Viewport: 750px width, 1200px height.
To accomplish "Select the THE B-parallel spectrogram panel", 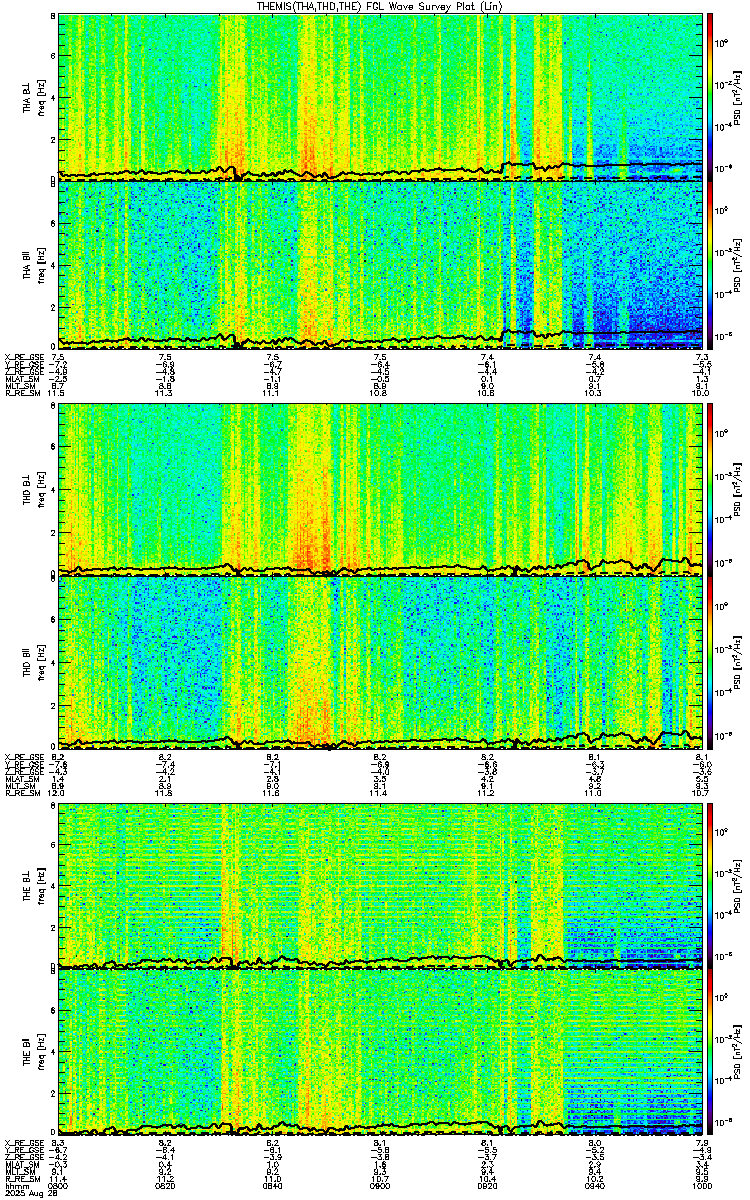I will [380, 1052].
